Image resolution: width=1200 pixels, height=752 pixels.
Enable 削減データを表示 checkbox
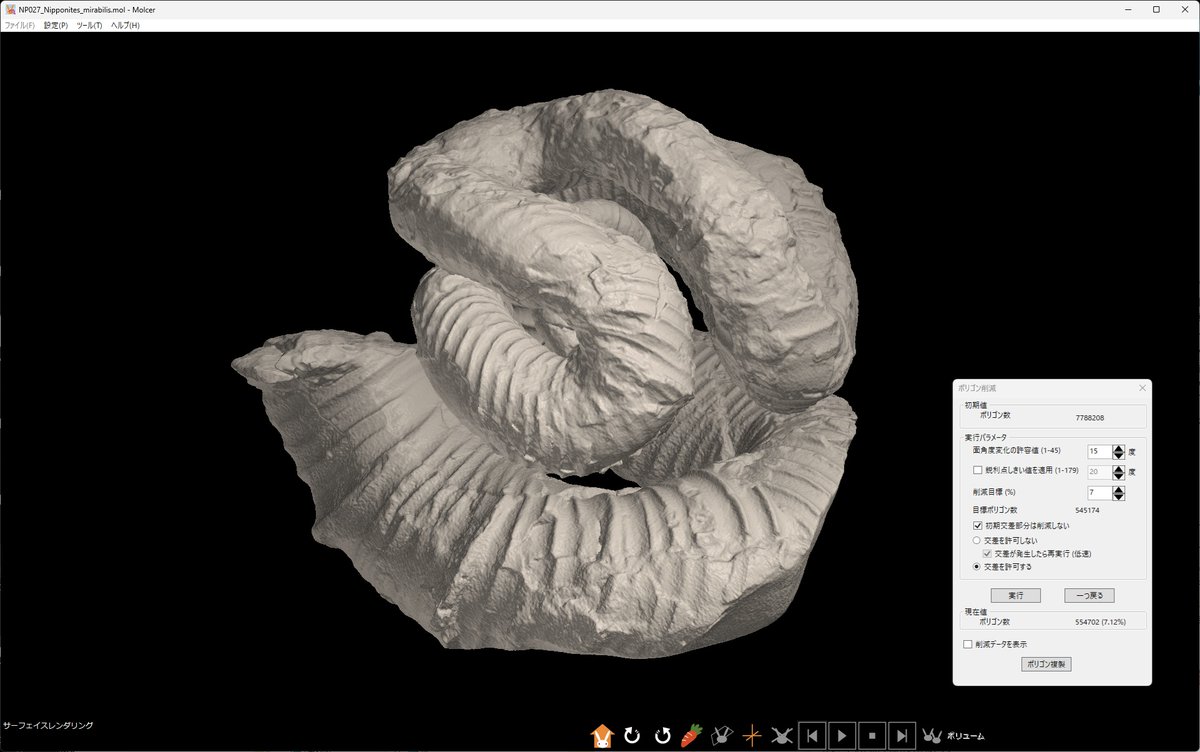968,644
